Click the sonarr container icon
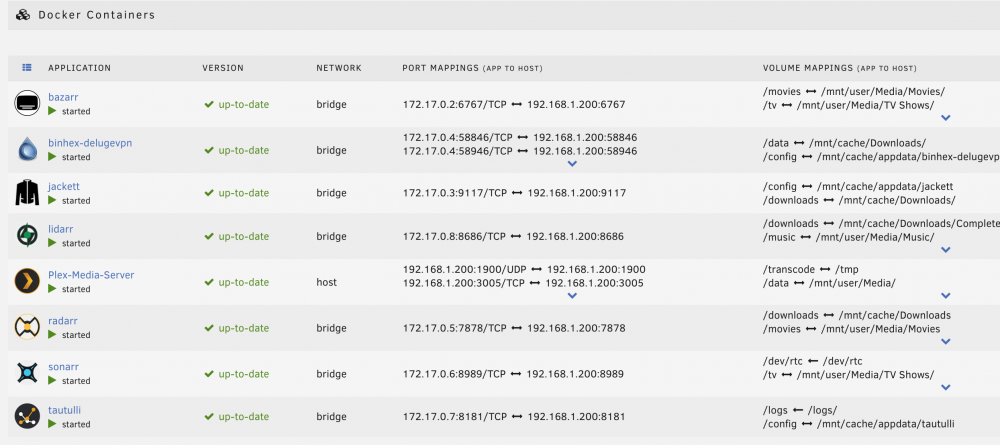 pos(27,373)
